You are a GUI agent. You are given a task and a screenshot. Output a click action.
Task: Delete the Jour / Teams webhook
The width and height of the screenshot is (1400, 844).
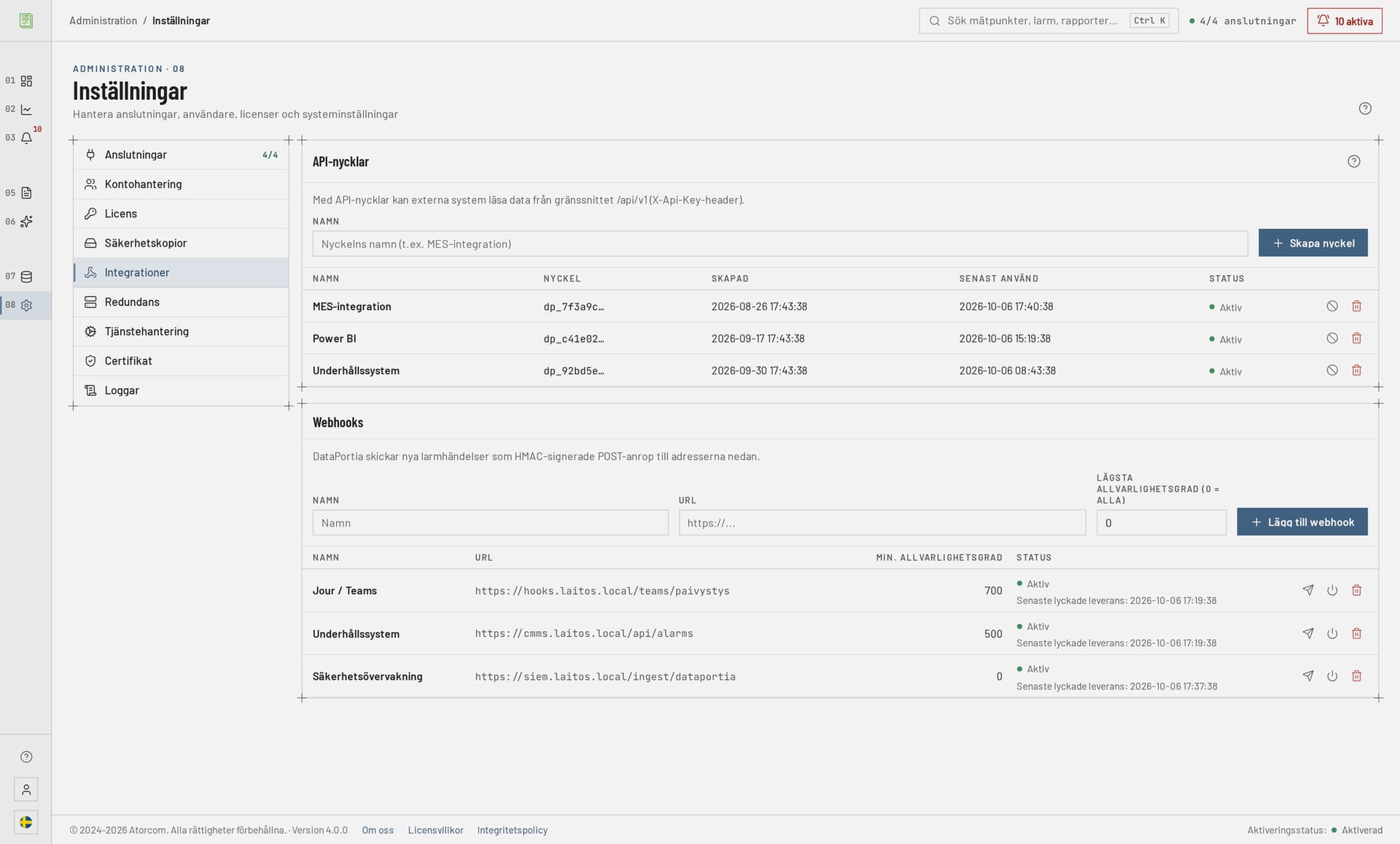(x=1356, y=590)
